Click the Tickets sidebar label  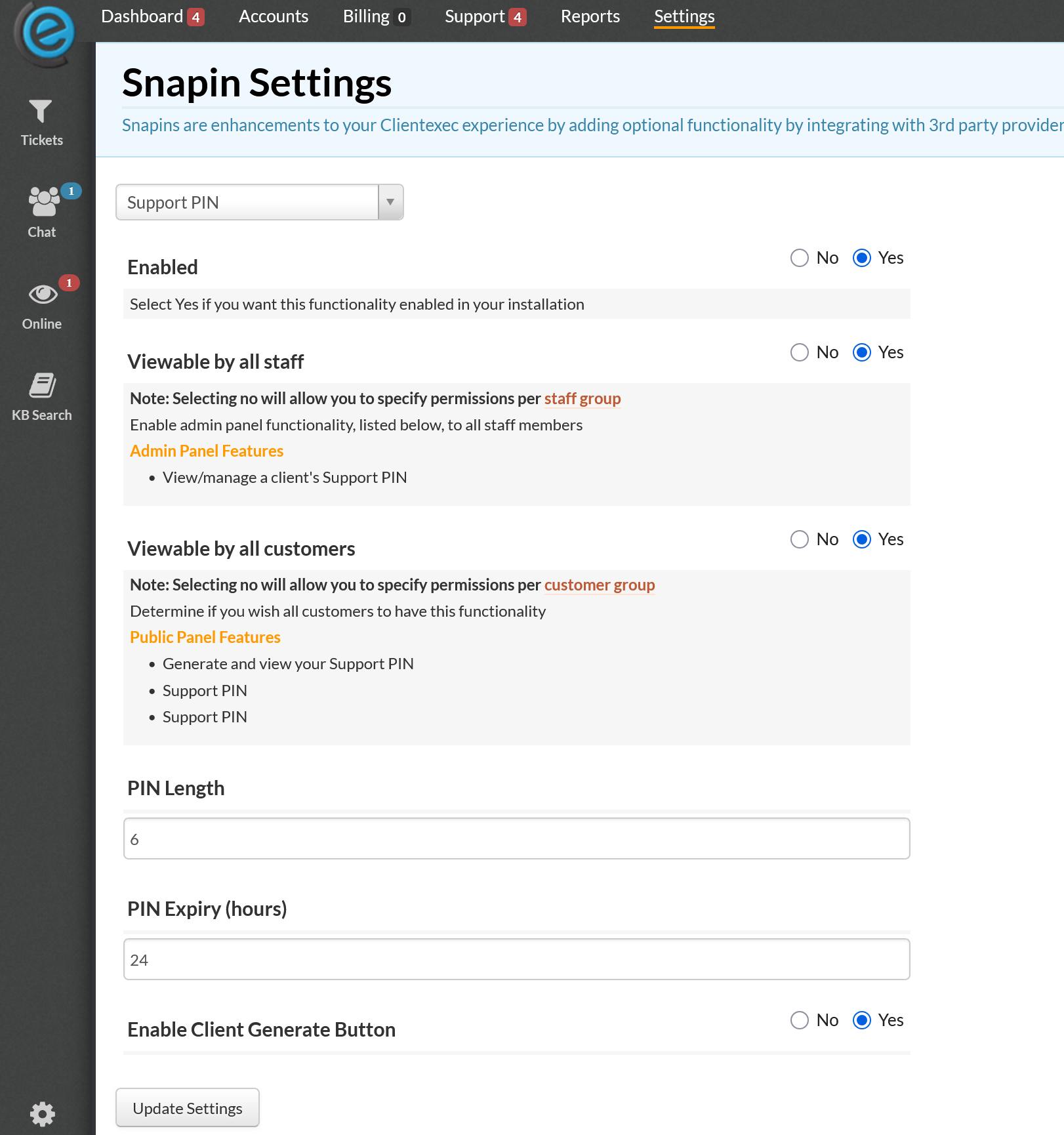[x=42, y=140]
